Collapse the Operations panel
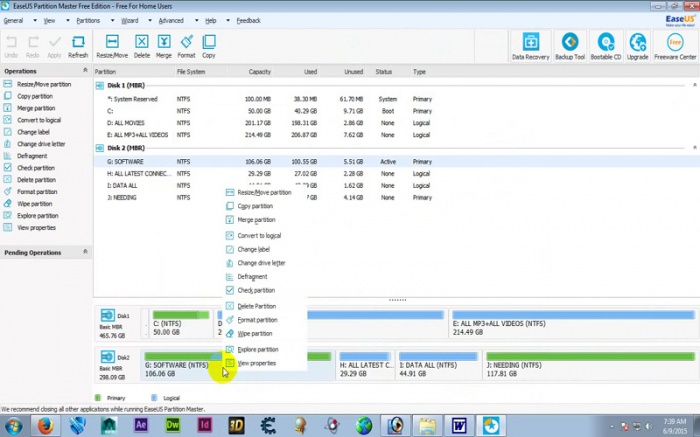Screen dimensions: 700x437 click(85, 71)
